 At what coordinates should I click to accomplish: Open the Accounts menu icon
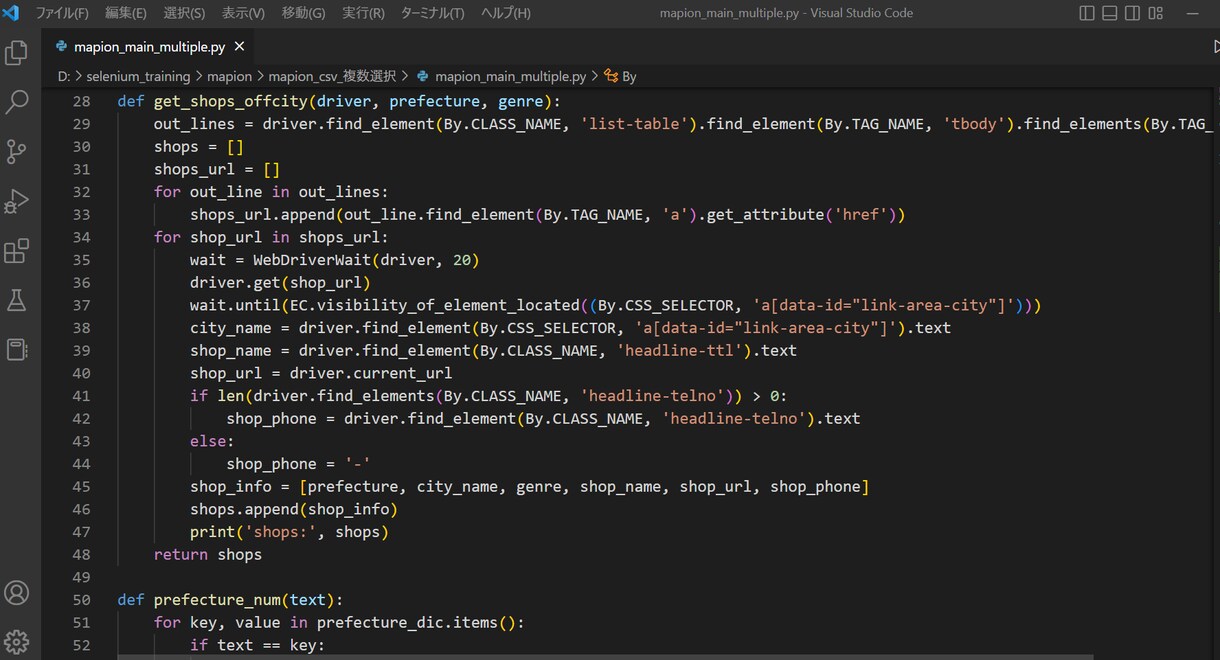coord(17,592)
